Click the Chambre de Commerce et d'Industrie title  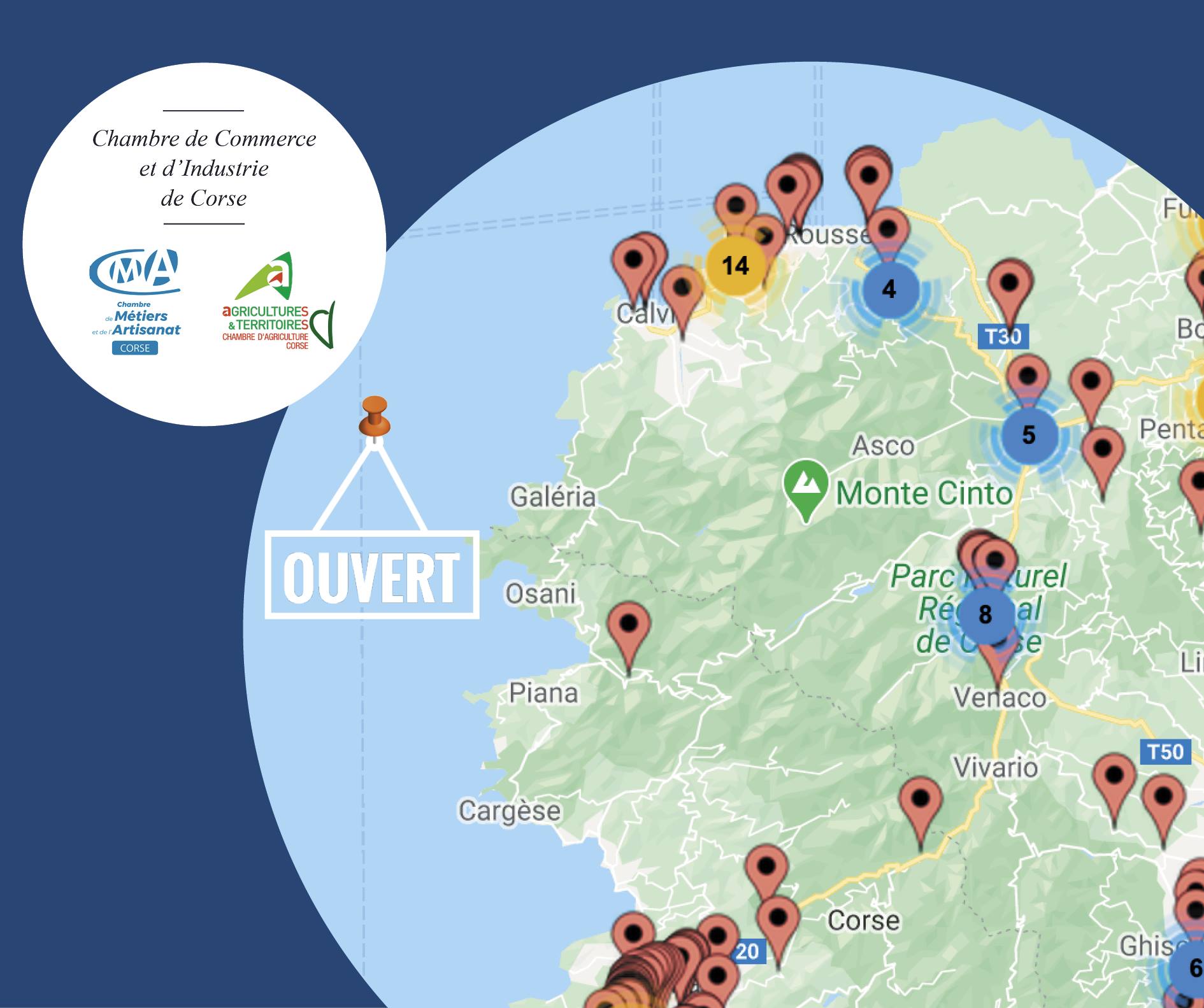coord(204,168)
